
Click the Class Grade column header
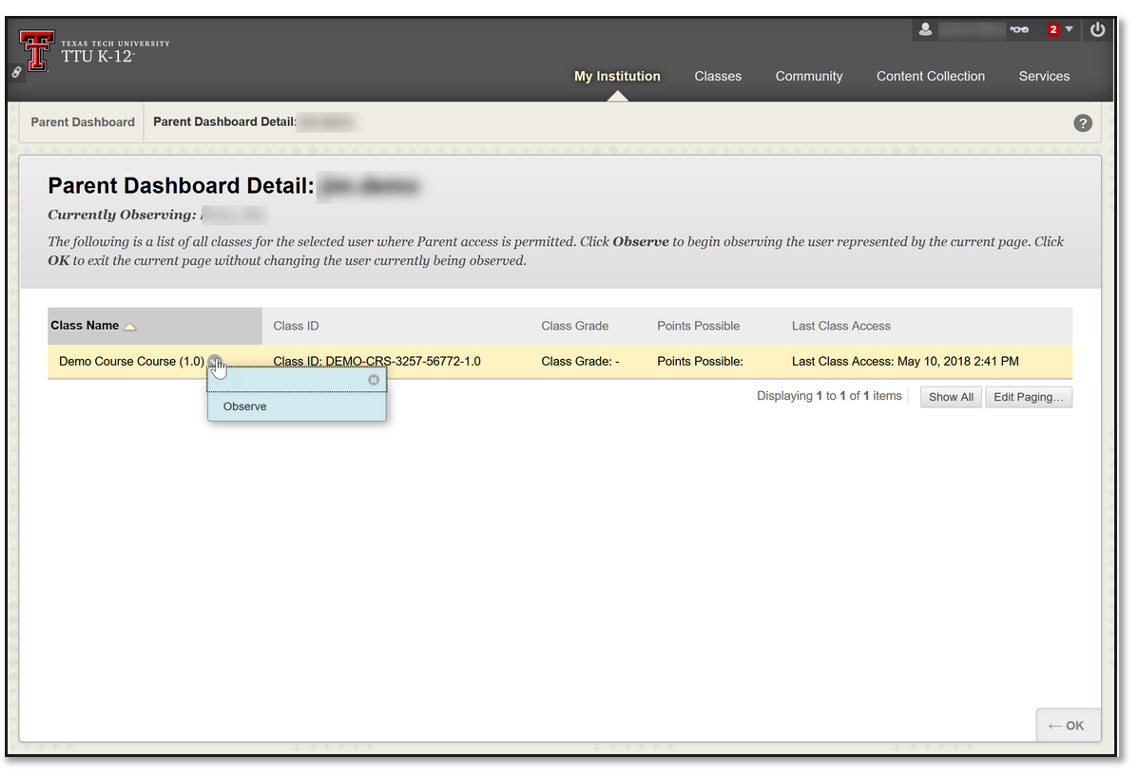pyautogui.click(x=575, y=326)
